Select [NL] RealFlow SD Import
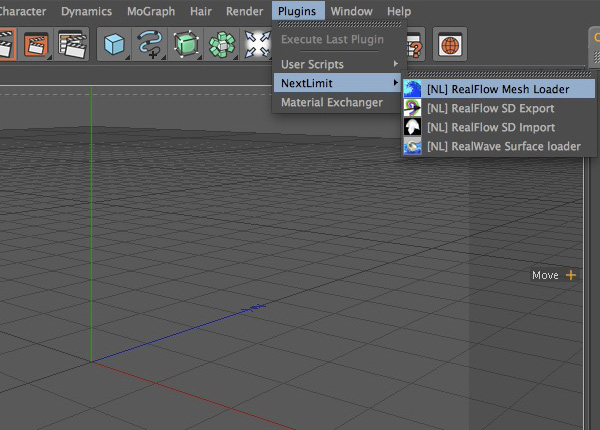 [499, 127]
